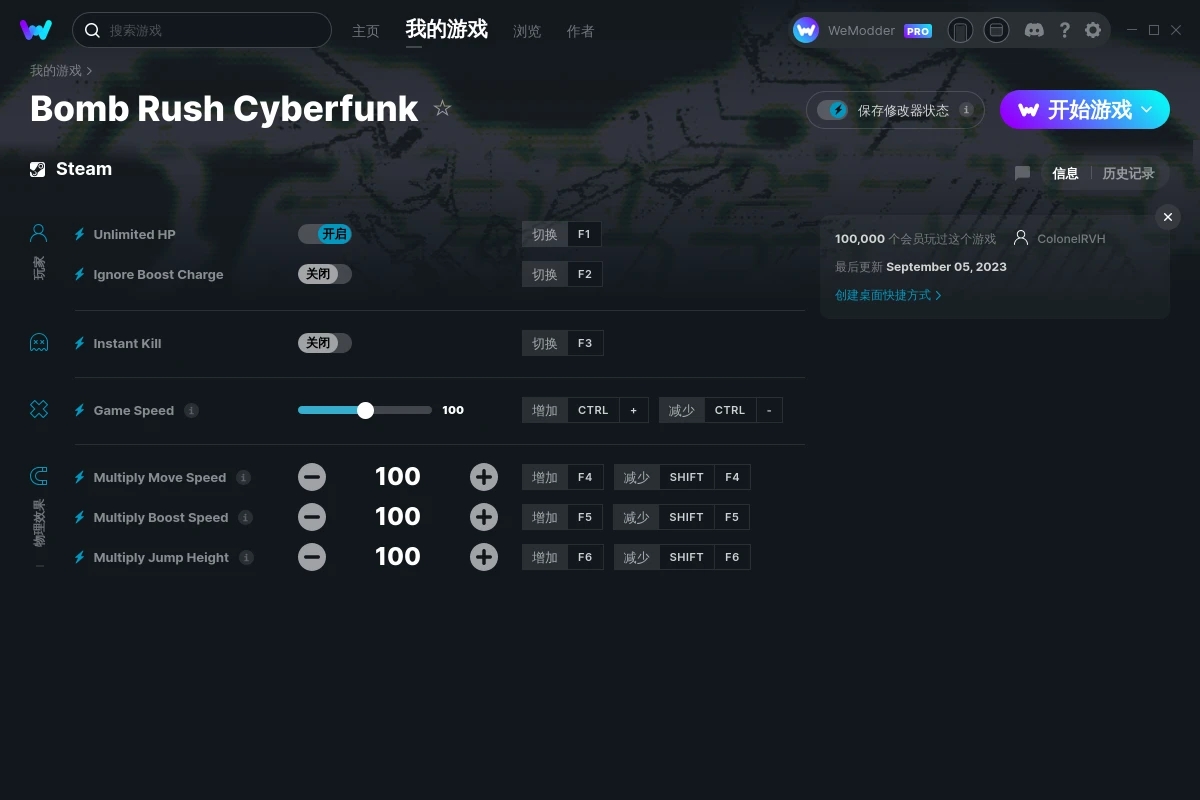Viewport: 1200px width, 800px height.
Task: Click the Unlimited HP F1 hotkey button
Action: tap(562, 234)
